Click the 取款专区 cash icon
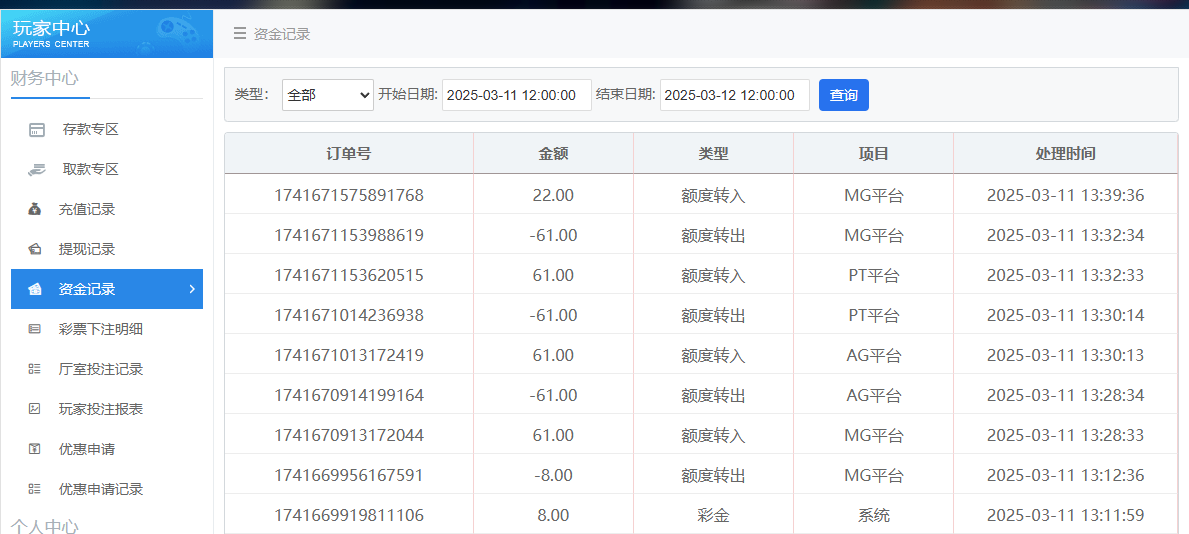The height and width of the screenshot is (534, 1189). coord(37,169)
